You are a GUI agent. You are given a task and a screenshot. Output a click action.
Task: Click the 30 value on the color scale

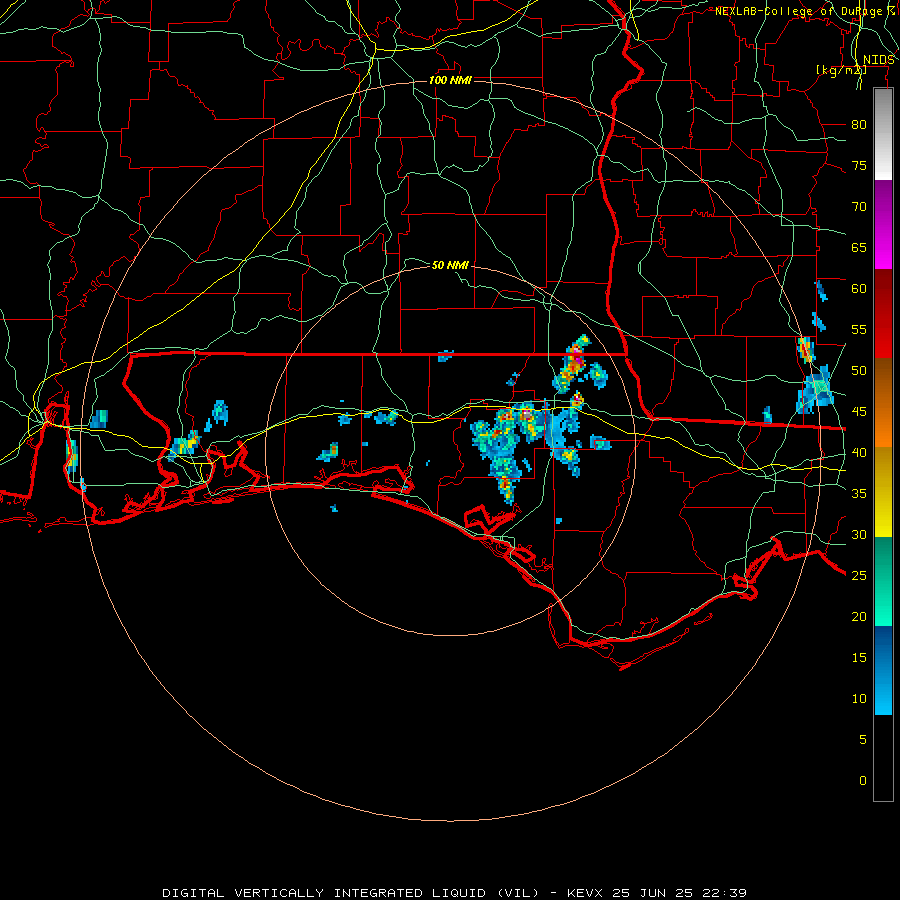(x=859, y=534)
